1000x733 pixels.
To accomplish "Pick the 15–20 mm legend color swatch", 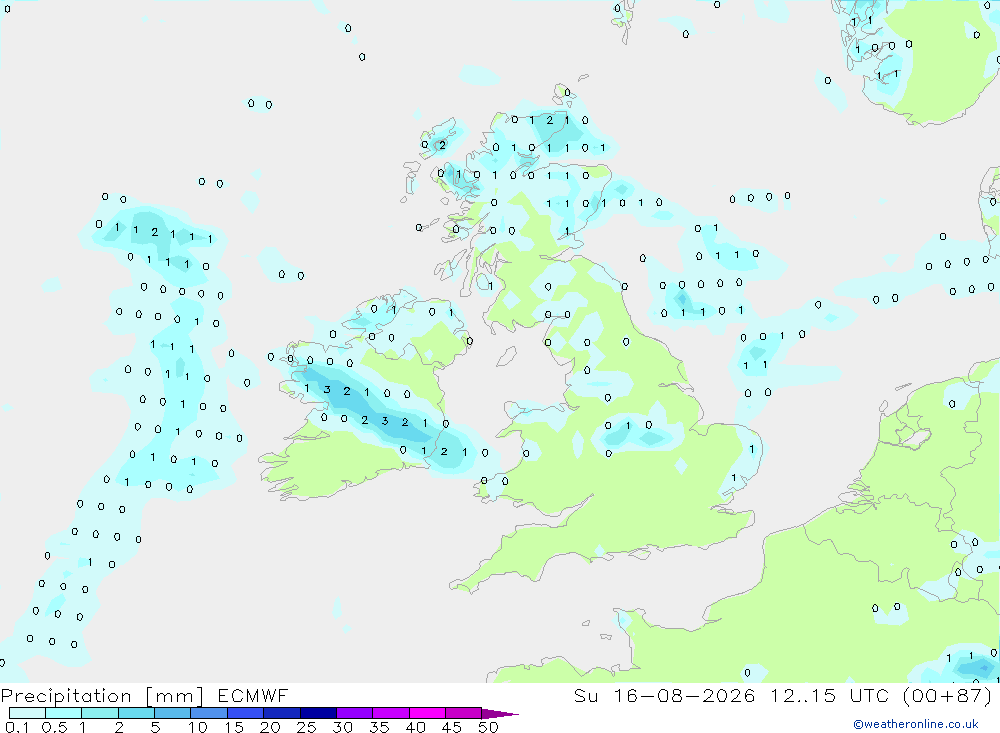I will pos(246,713).
